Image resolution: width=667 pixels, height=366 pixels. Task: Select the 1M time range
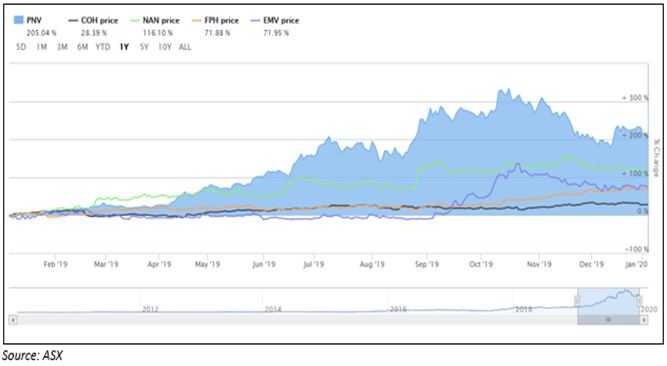click(x=41, y=47)
